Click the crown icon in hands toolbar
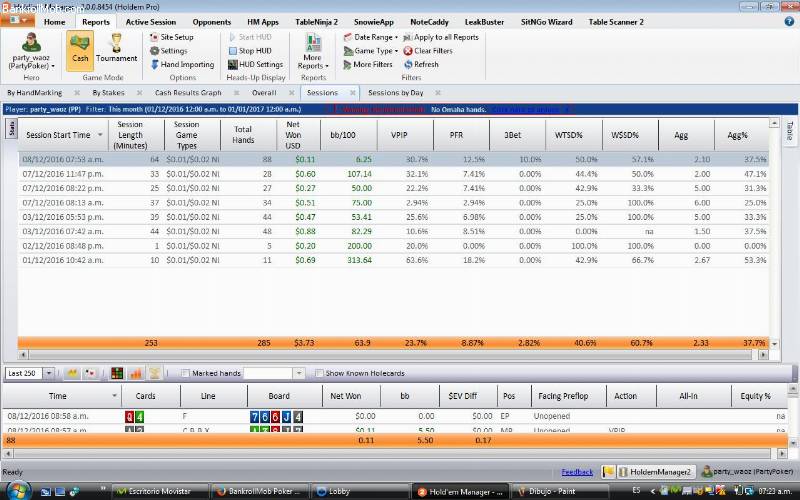This screenshot has height=500, width=800. point(72,373)
